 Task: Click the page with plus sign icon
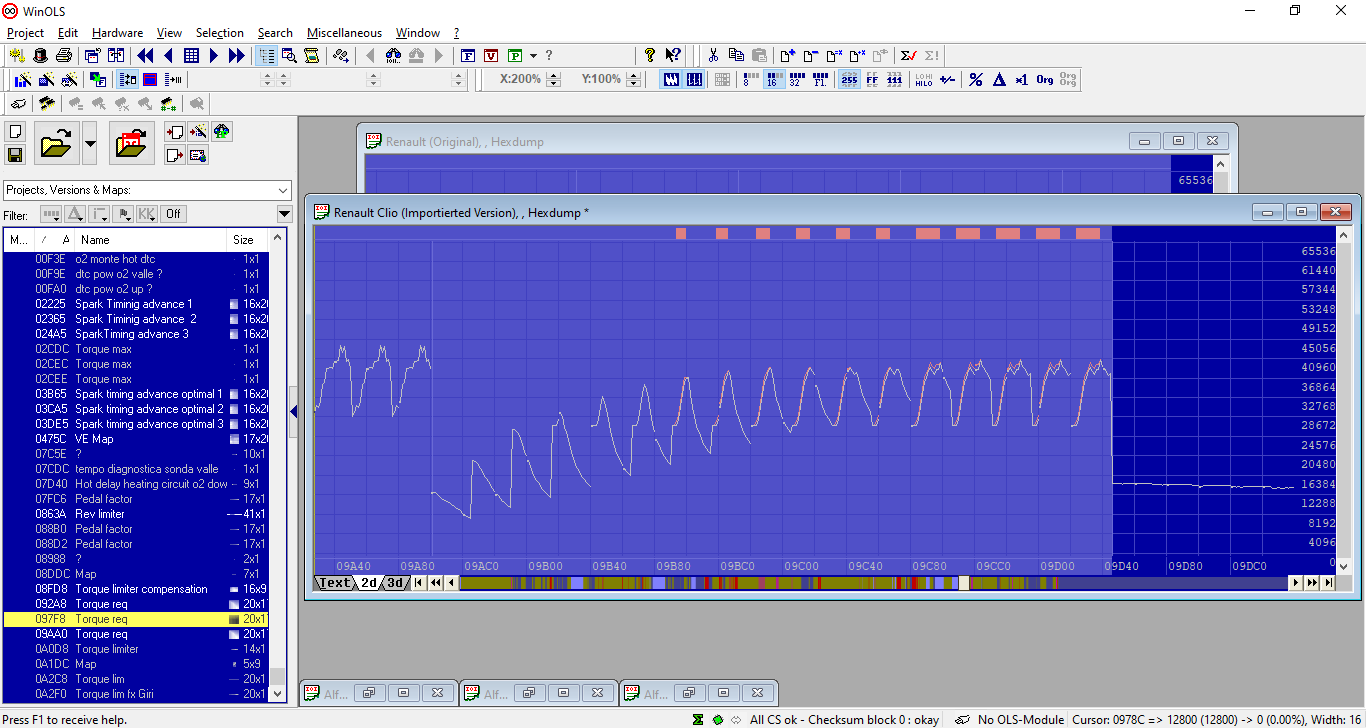[787, 55]
